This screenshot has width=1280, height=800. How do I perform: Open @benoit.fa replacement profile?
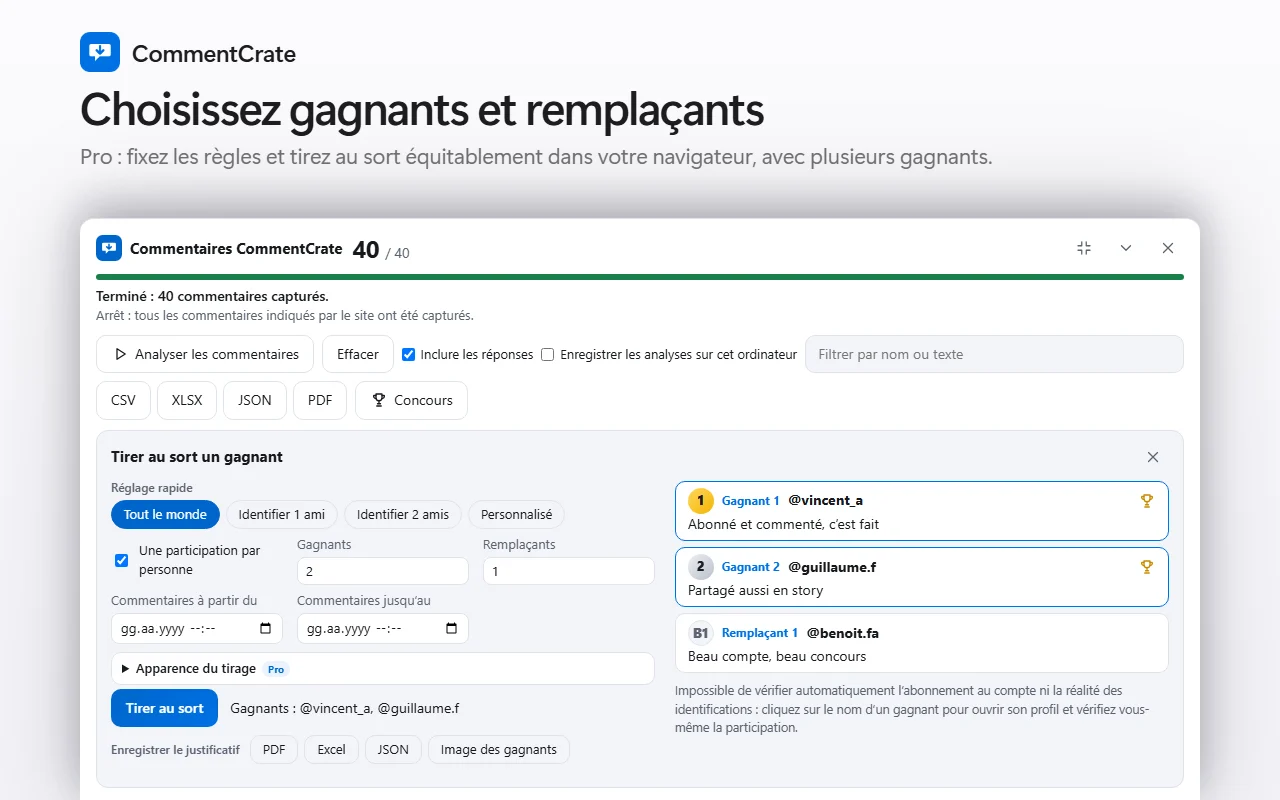click(843, 633)
